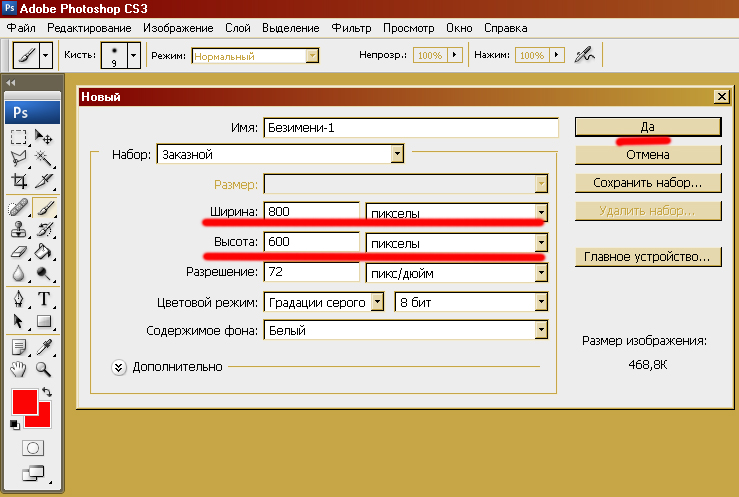
Task: Open the background color picker
Action: coord(44,420)
